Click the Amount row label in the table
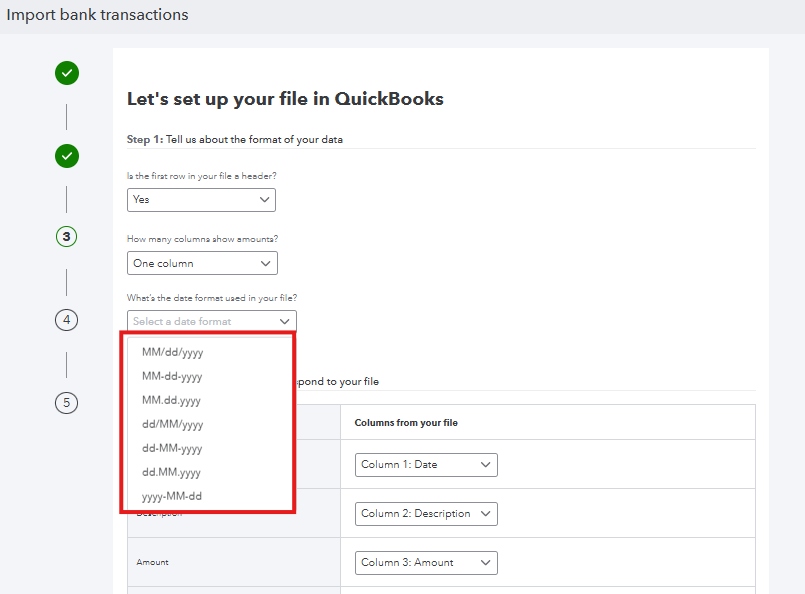 pos(152,562)
